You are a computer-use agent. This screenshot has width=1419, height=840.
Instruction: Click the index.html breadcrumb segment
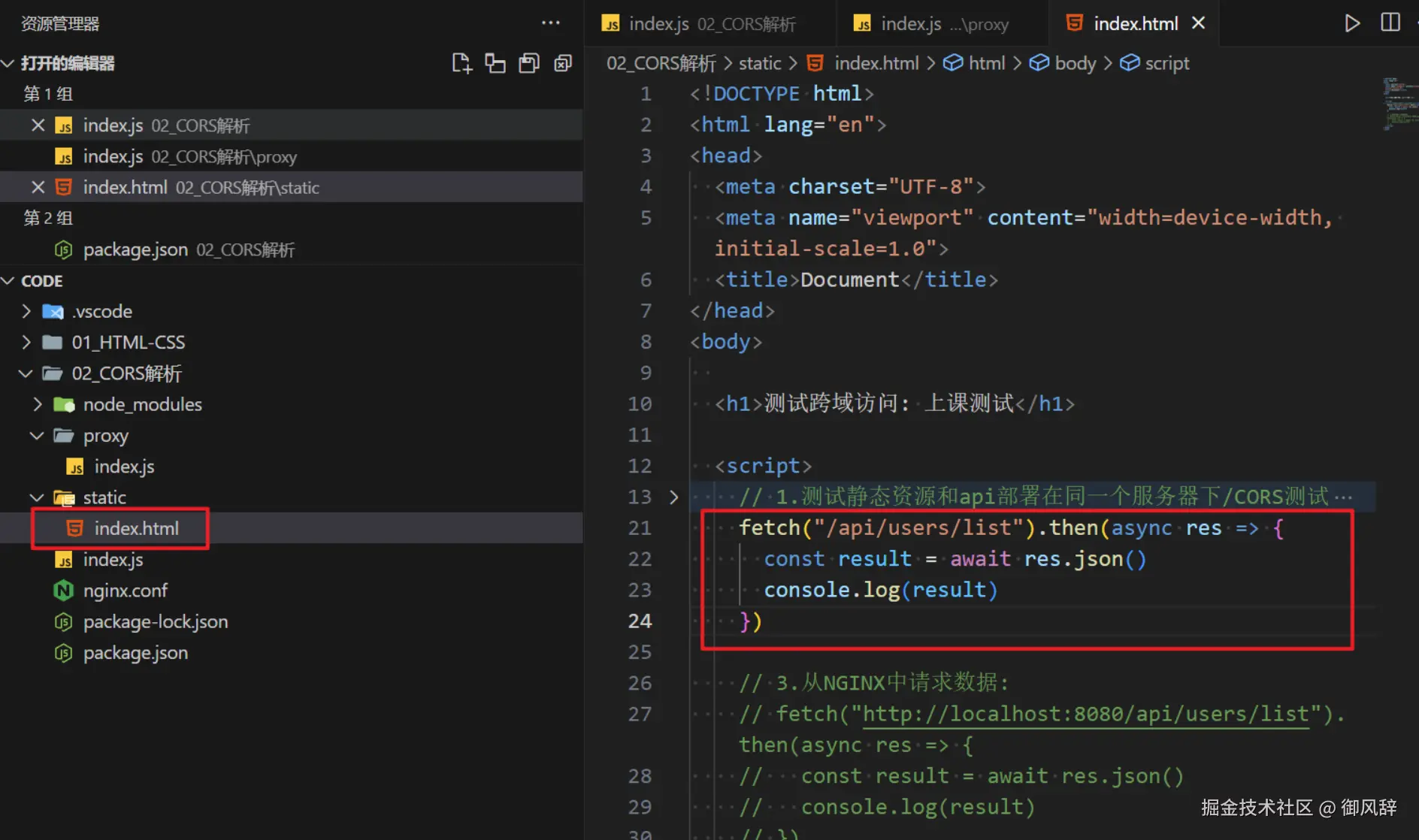coord(876,63)
